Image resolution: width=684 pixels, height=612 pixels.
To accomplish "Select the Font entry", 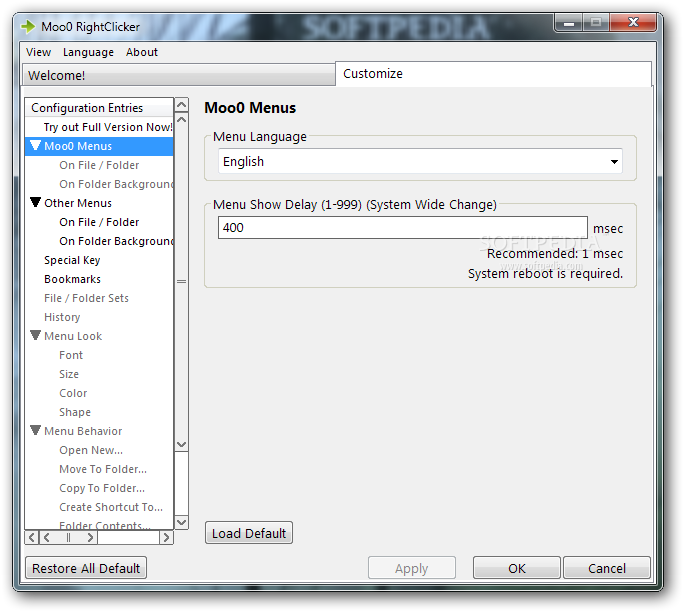I will coord(71,355).
